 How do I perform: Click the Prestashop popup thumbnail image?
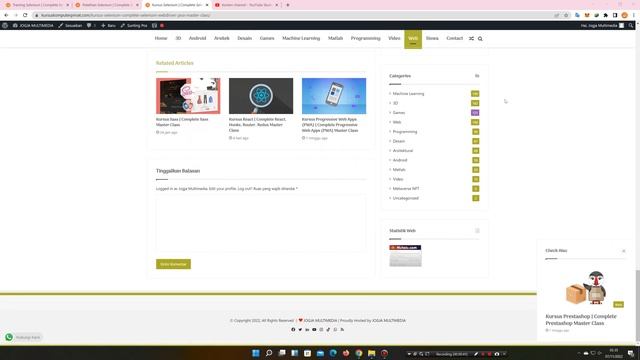[586, 288]
